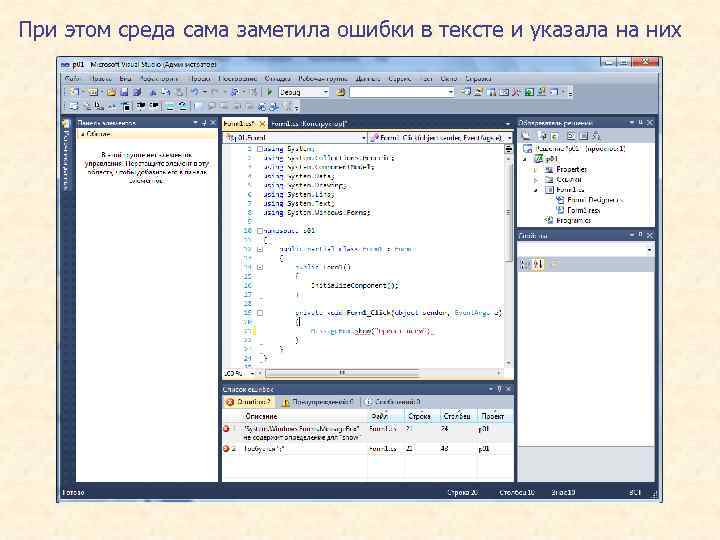Open the Справка menu
This screenshot has height=540, width=720.
(478, 79)
